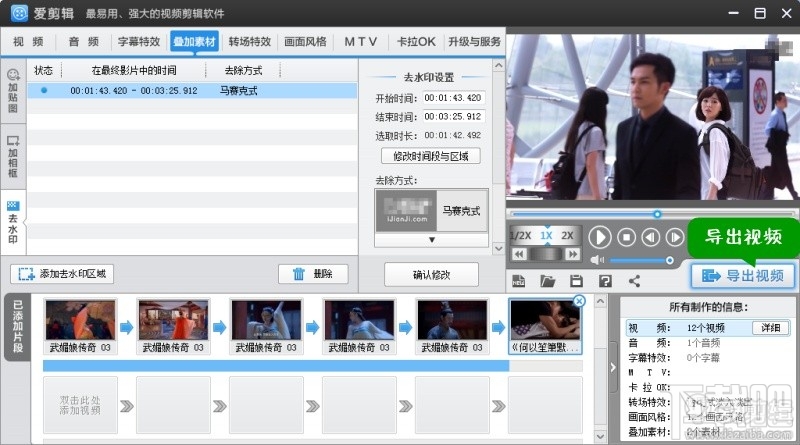Click the clips timeline progress bar
Image resolution: width=800 pixels, height=445 pixels.
click(x=313, y=365)
